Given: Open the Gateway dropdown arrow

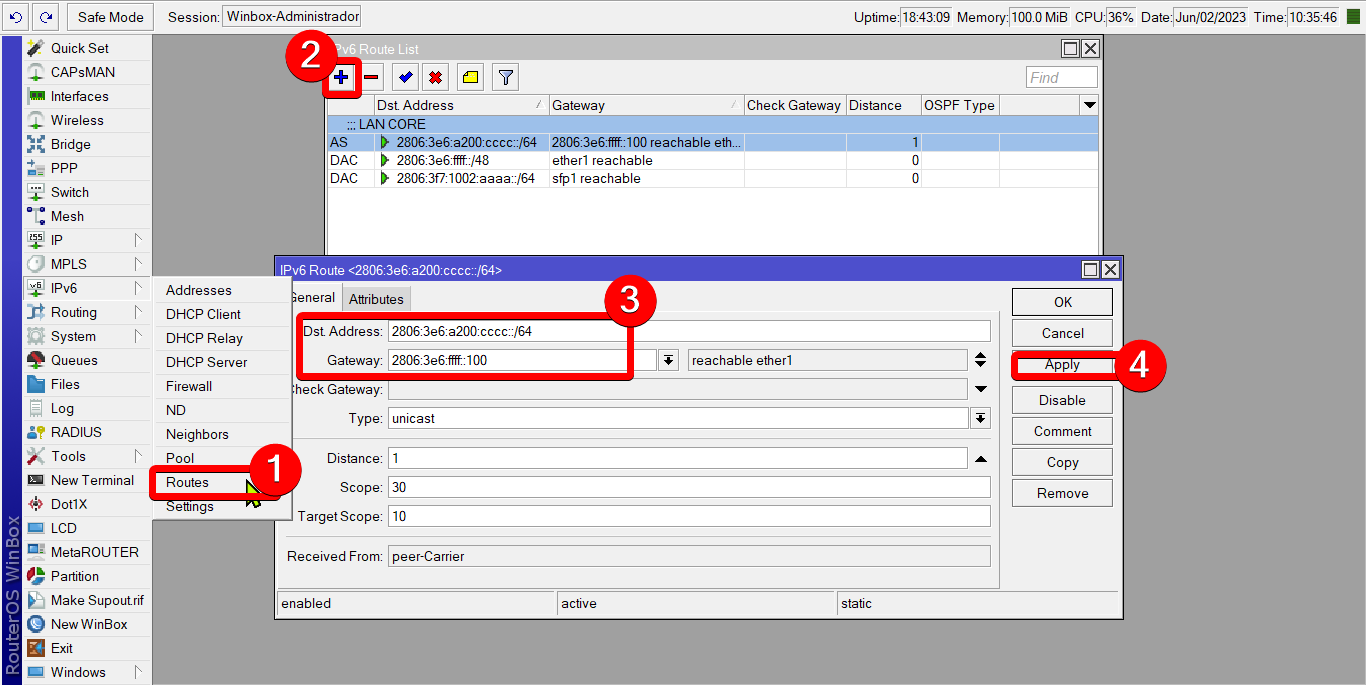Looking at the screenshot, I should (669, 360).
